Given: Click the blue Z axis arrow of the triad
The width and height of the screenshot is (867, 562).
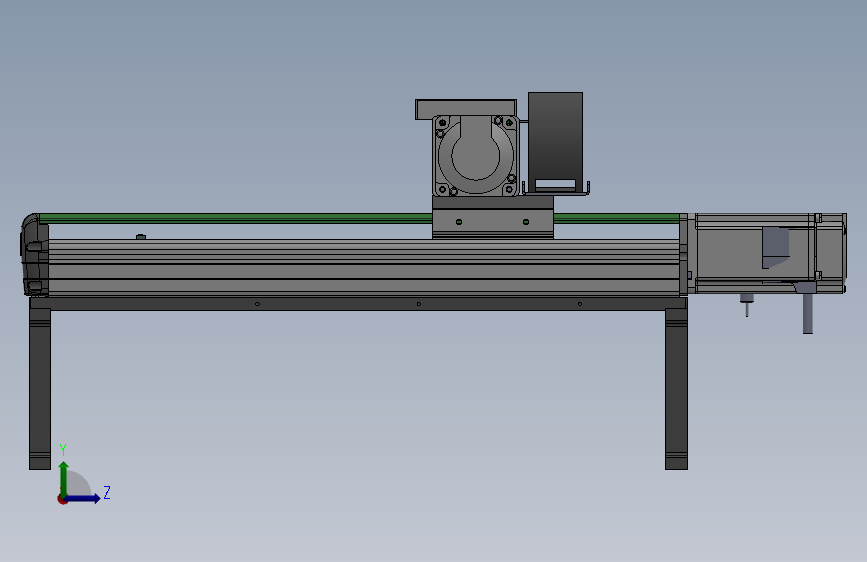Looking at the screenshot, I should click(83, 498).
